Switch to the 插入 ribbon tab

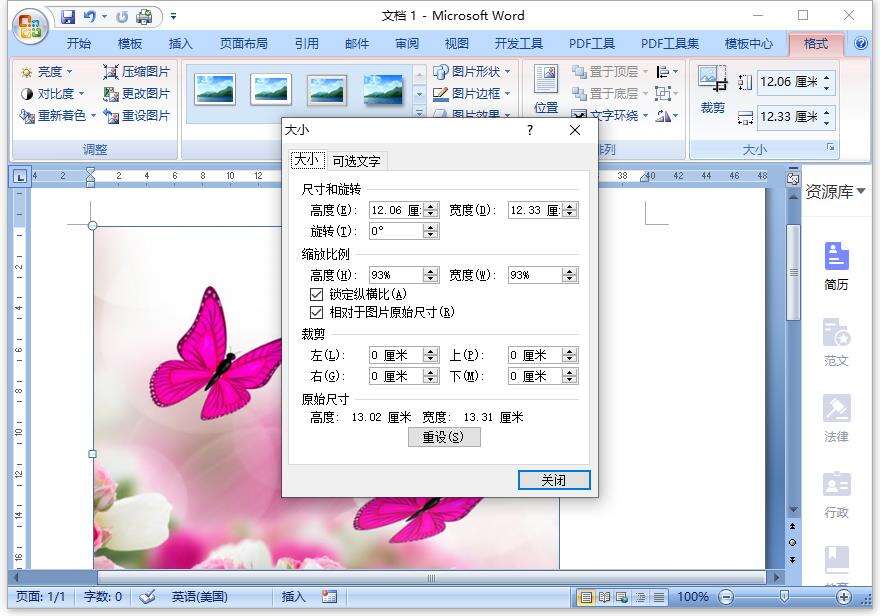pyautogui.click(x=180, y=44)
